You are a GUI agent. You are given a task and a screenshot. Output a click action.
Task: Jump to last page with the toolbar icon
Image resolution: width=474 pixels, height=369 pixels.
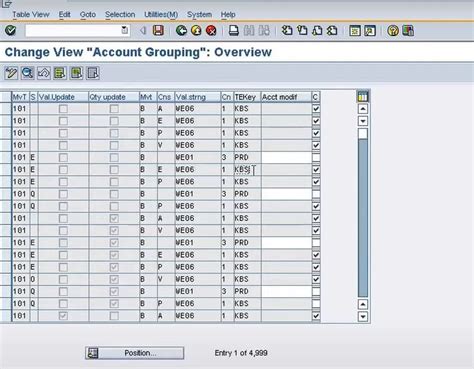click(x=332, y=31)
